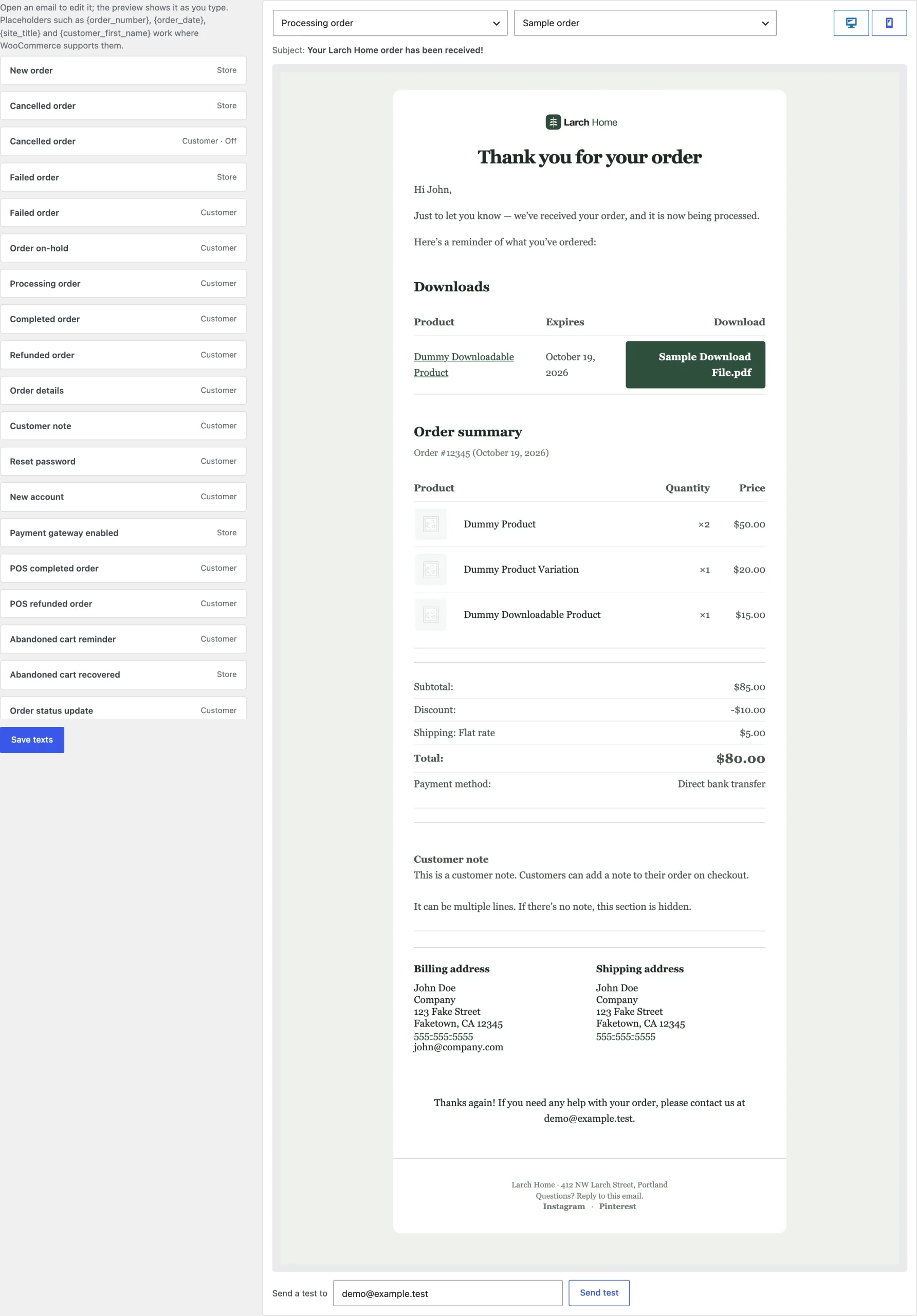The image size is (917, 1316).
Task: Open the POS completed order email
Action: (x=123, y=568)
